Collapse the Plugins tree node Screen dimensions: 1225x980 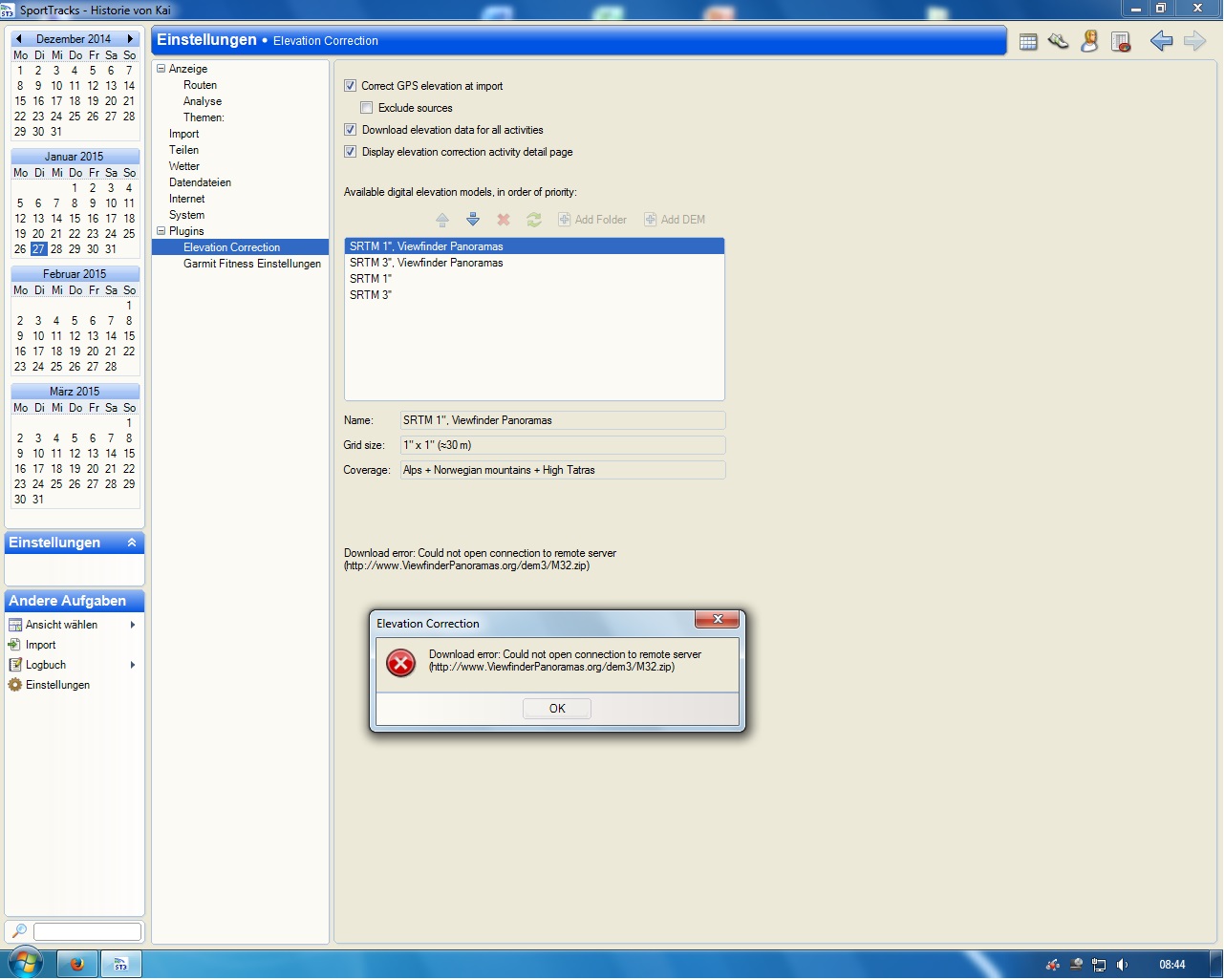[x=161, y=231]
